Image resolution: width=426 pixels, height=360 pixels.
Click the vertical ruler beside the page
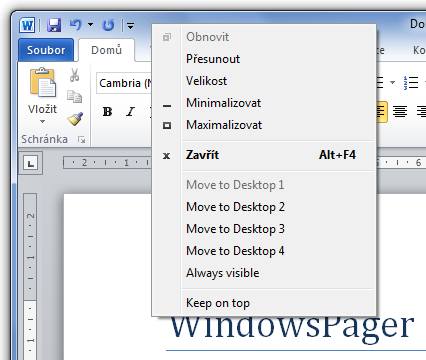click(30, 277)
